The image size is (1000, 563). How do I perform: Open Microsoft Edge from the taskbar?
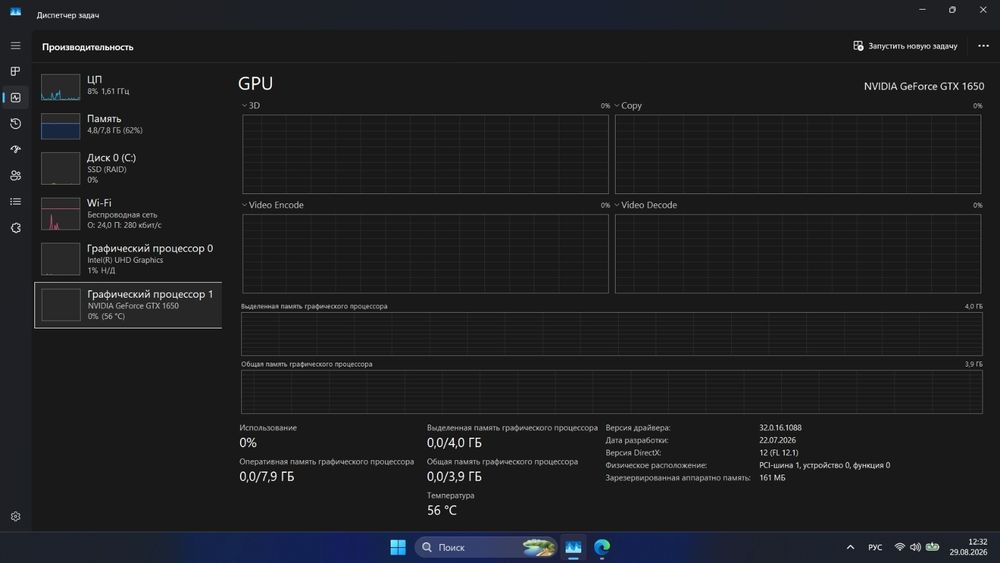601,547
